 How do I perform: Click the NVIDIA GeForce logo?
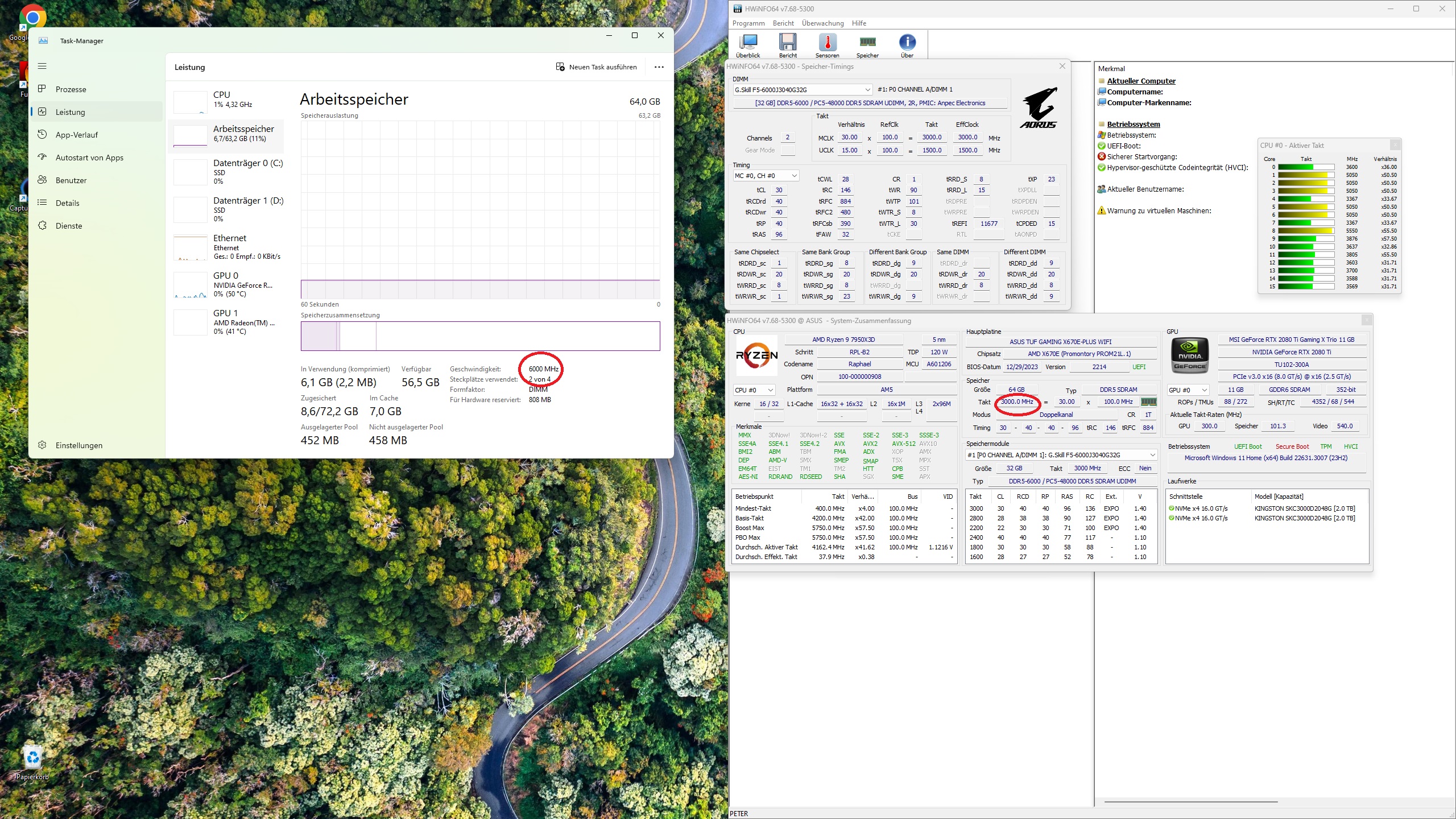click(x=1190, y=355)
